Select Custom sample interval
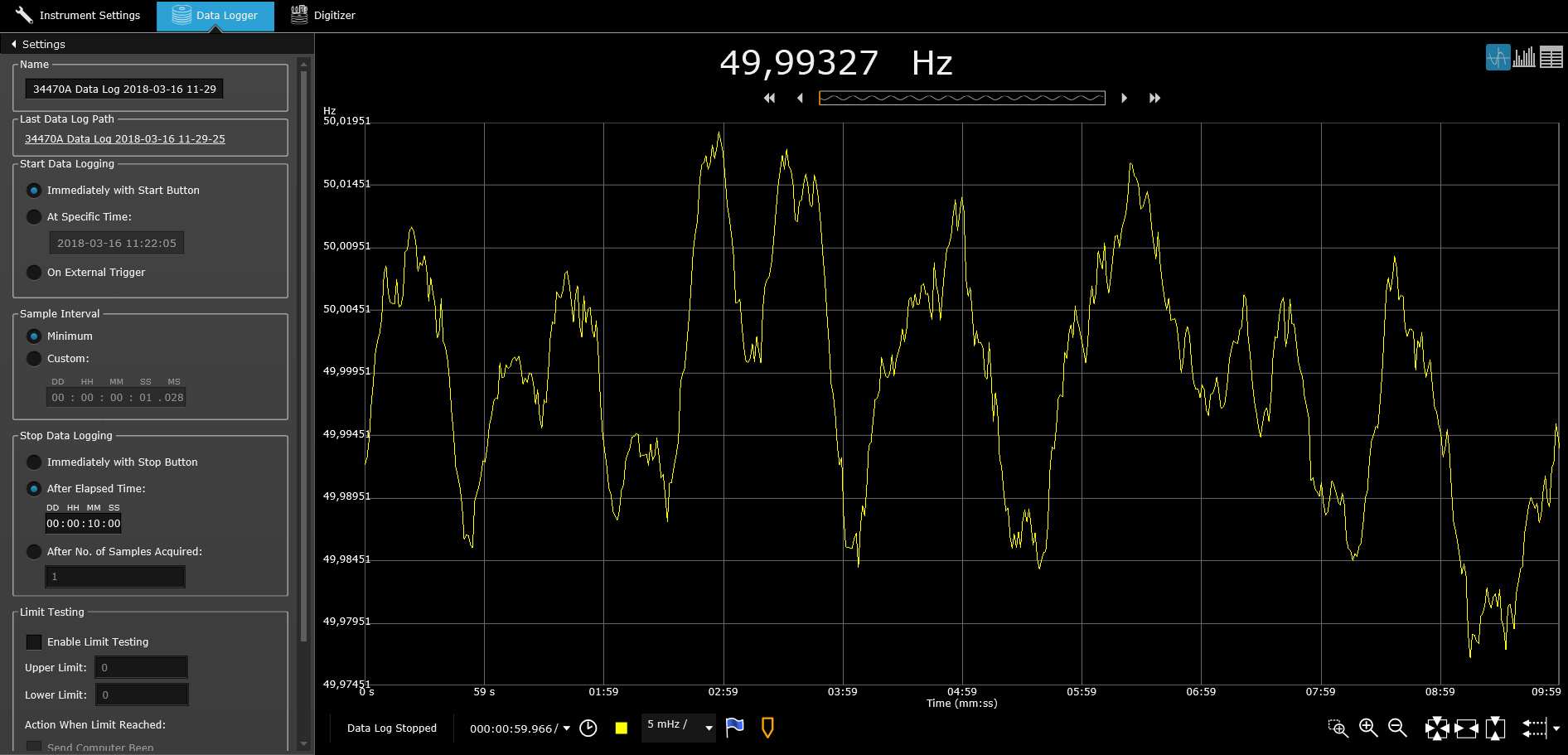 pos(34,359)
